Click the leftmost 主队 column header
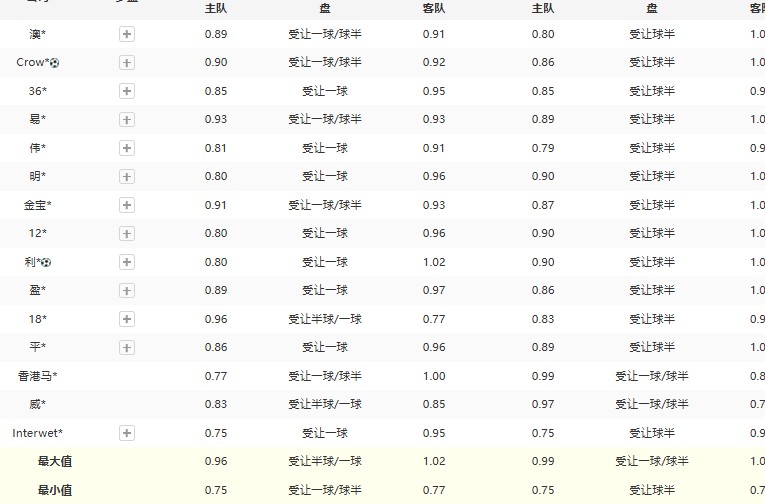Viewport: 765px width, 504px height. click(x=215, y=8)
